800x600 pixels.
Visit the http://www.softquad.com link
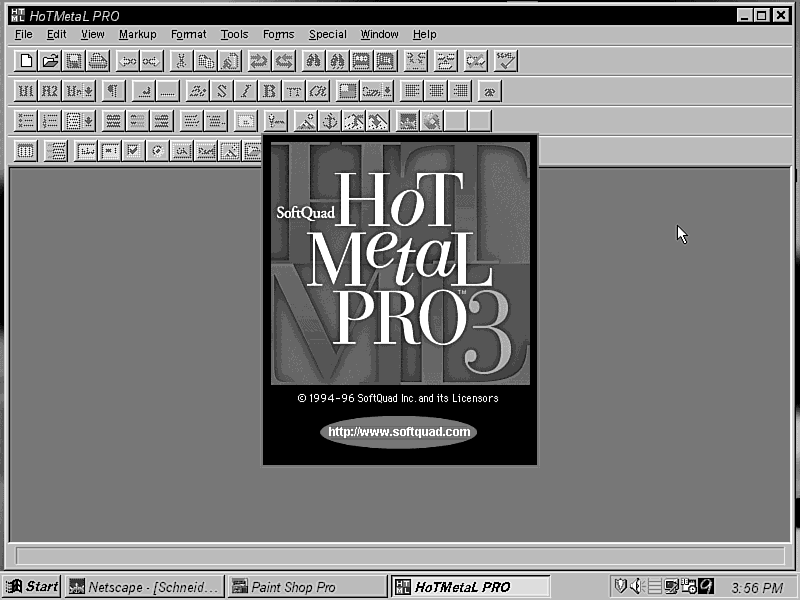[x=398, y=432]
